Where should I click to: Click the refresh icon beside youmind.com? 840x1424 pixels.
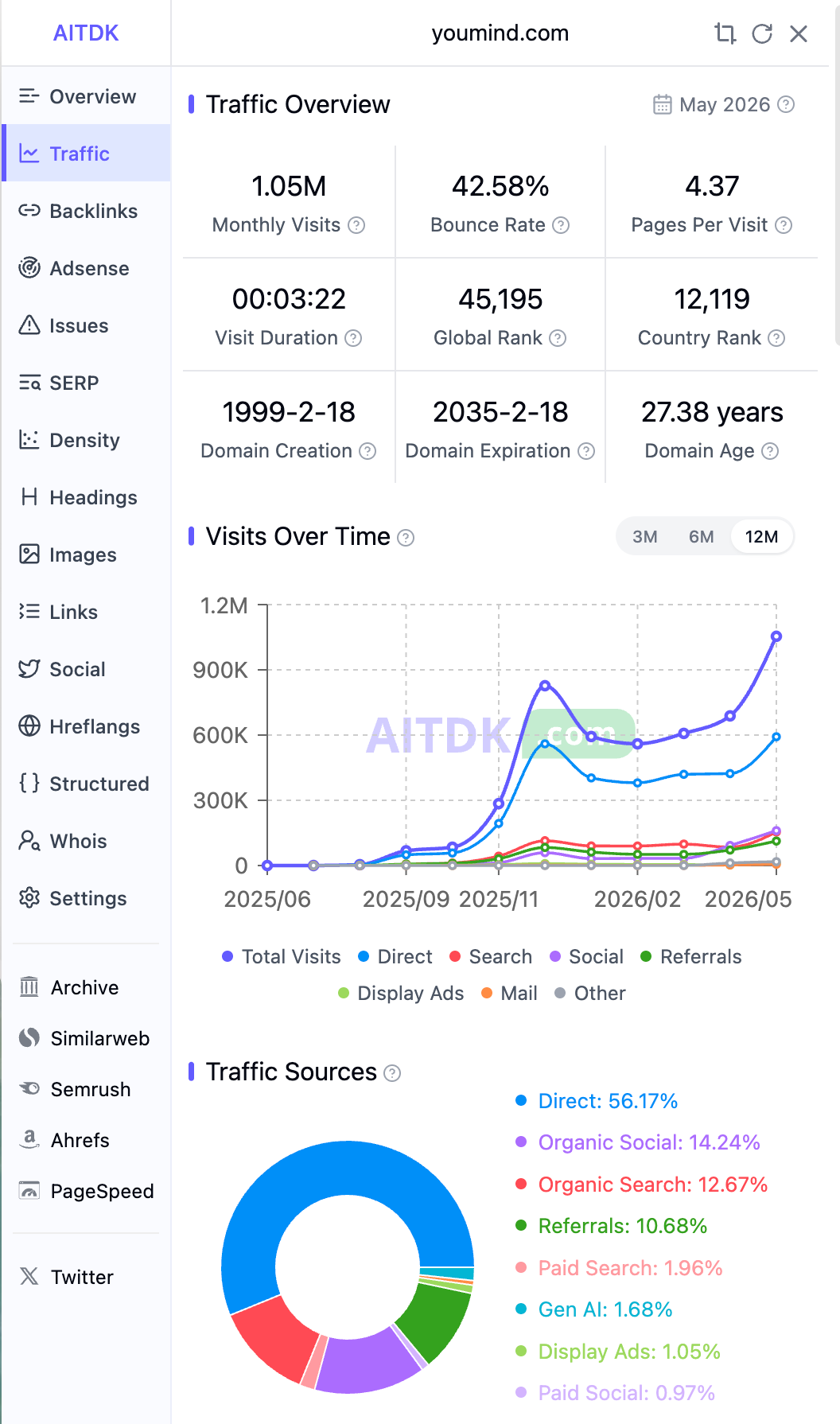762,33
